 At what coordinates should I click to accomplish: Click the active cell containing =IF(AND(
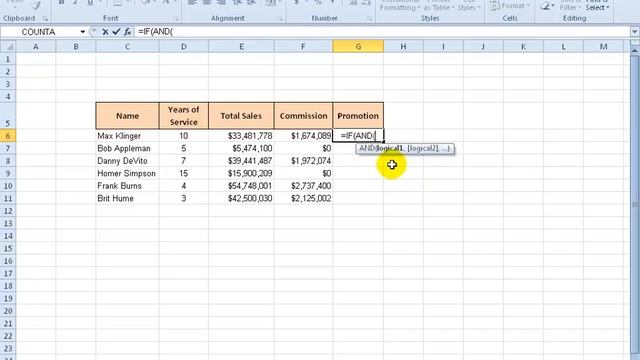pos(358,136)
